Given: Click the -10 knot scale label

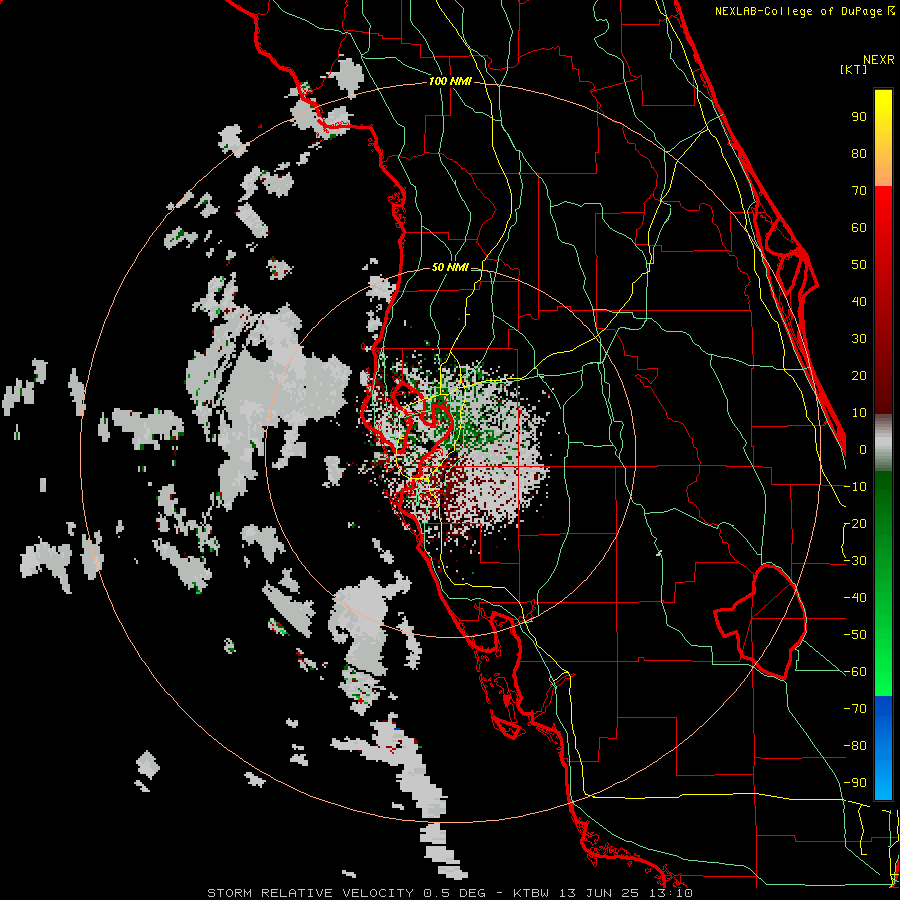Looking at the screenshot, I should (x=855, y=487).
